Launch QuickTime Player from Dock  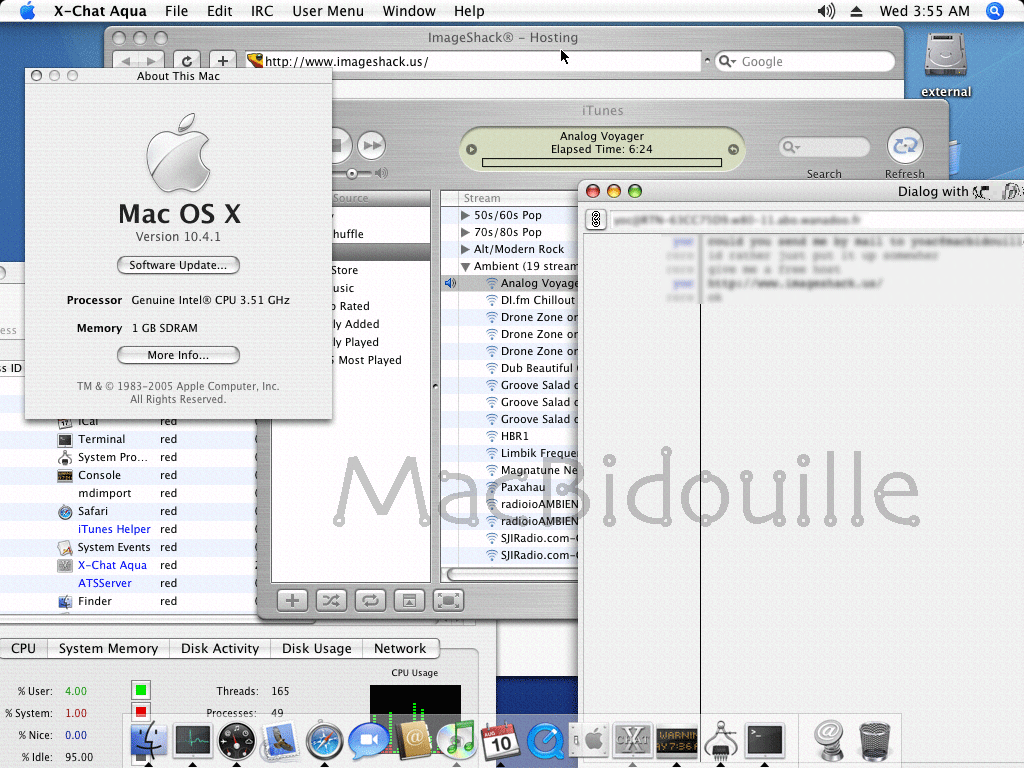pos(545,741)
